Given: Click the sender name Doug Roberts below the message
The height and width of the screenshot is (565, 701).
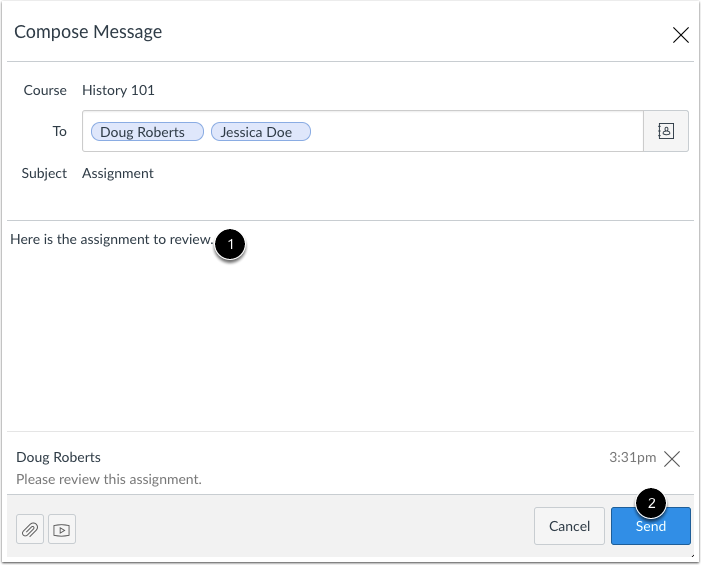Looking at the screenshot, I should point(58,457).
